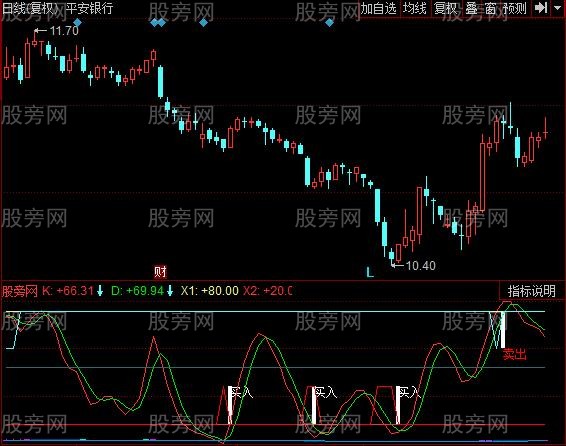Toggle the 复权 price adjustment option
Viewport: 566px width, 446px height.
(x=445, y=8)
